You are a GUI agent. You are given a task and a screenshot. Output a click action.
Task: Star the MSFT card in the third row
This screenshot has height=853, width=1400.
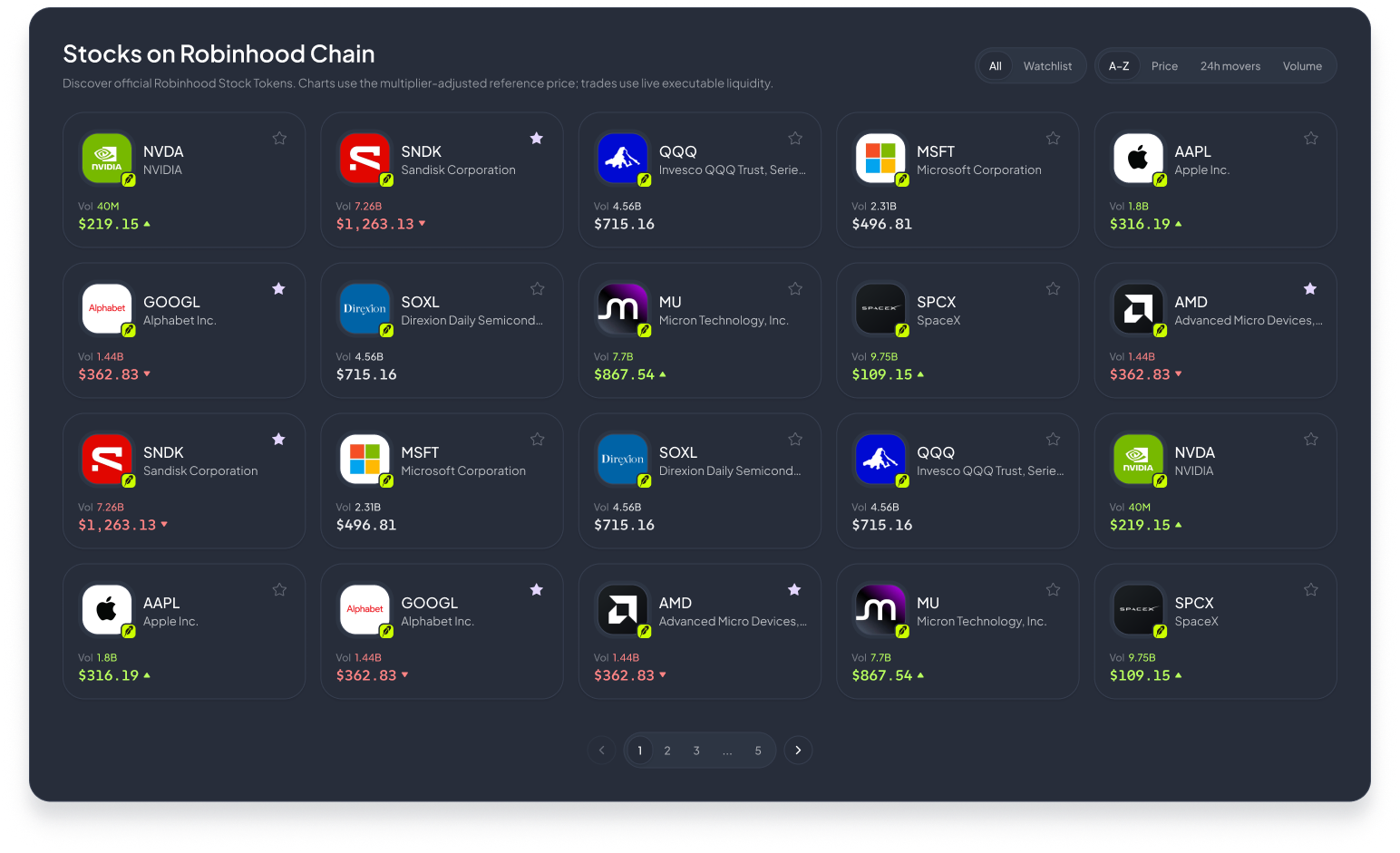[537, 440]
